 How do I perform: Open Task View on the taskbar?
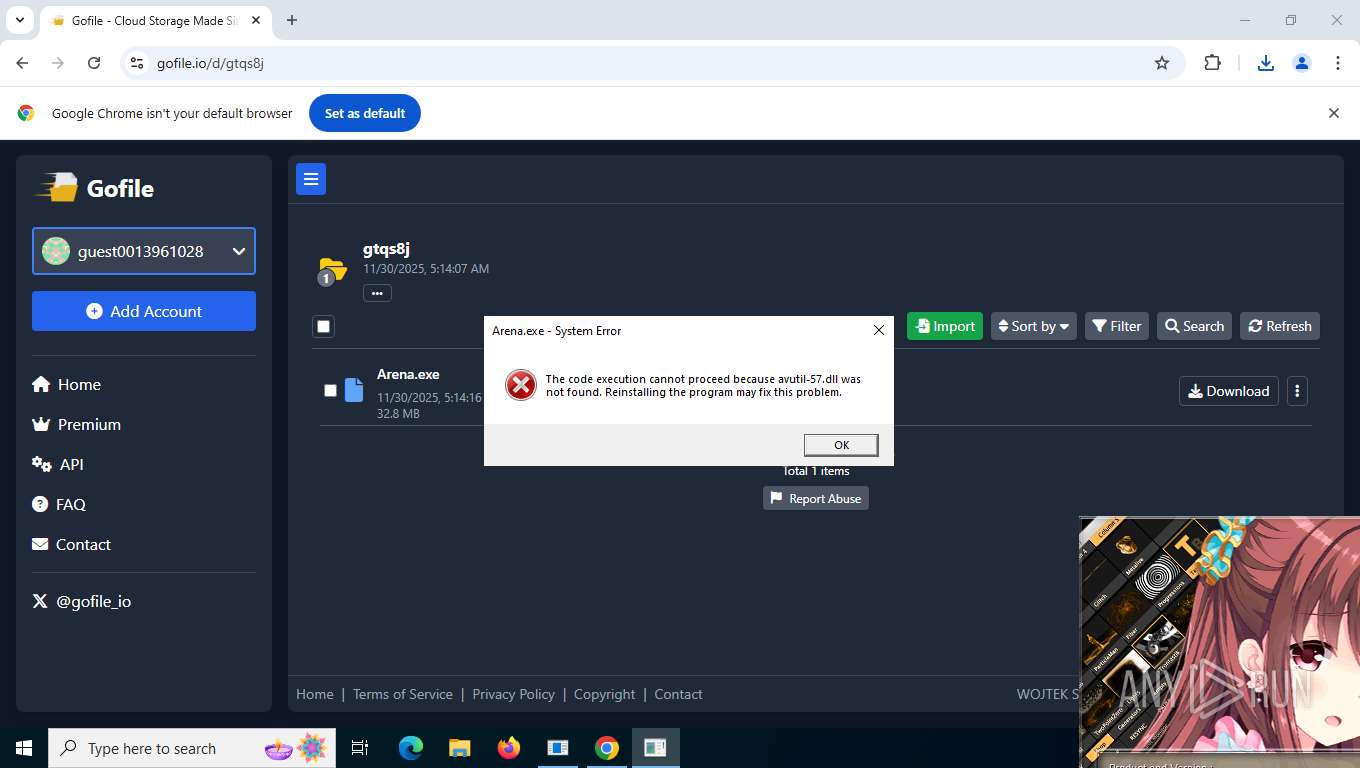click(360, 748)
